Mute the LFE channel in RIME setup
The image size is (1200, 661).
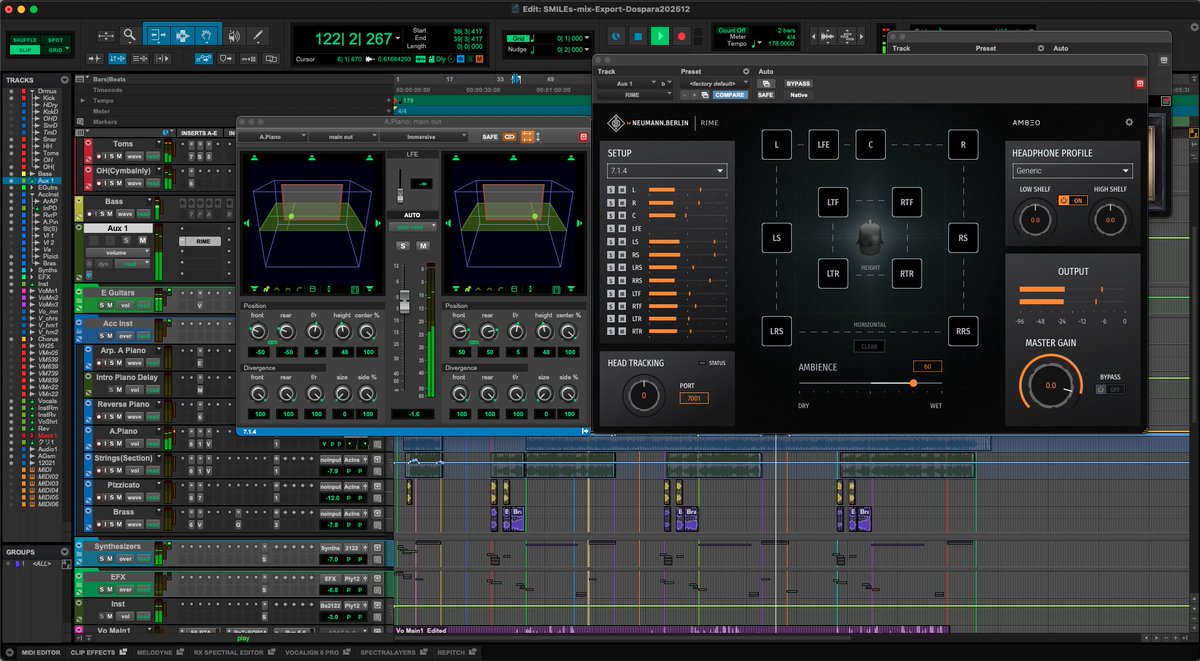coord(622,229)
